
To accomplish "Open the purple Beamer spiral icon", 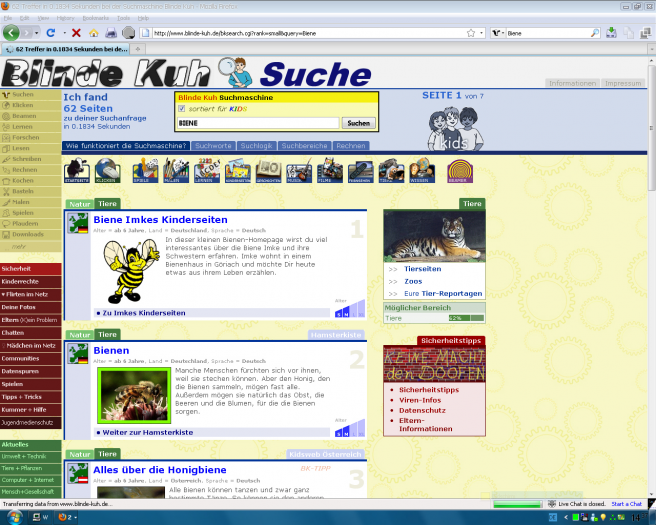I will (x=460, y=170).
